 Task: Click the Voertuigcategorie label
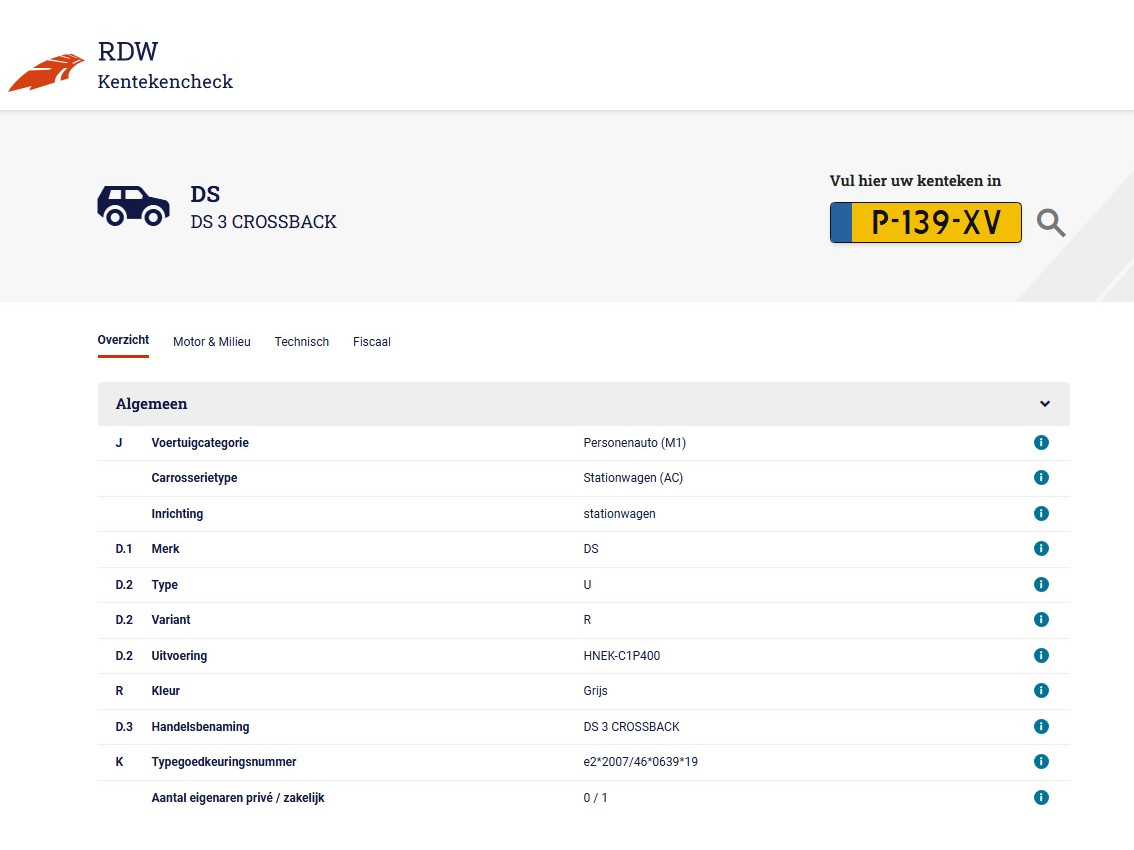[x=200, y=443]
